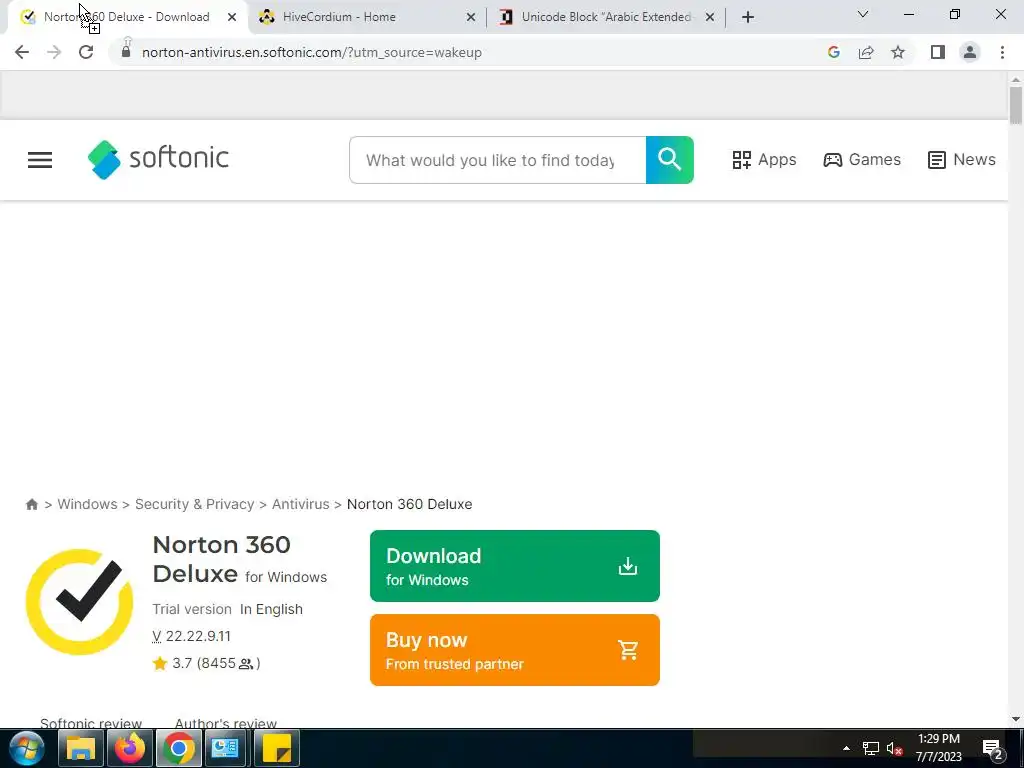Click the address bar URL
Viewport: 1024px width, 768px height.
[312, 52]
